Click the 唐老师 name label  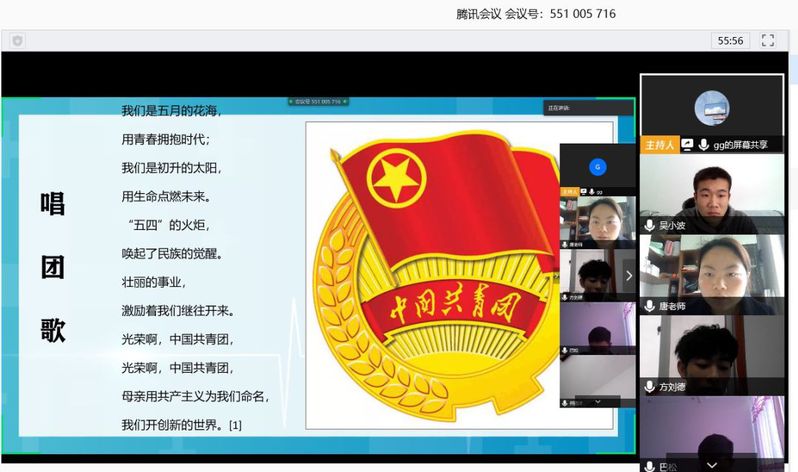(x=672, y=306)
